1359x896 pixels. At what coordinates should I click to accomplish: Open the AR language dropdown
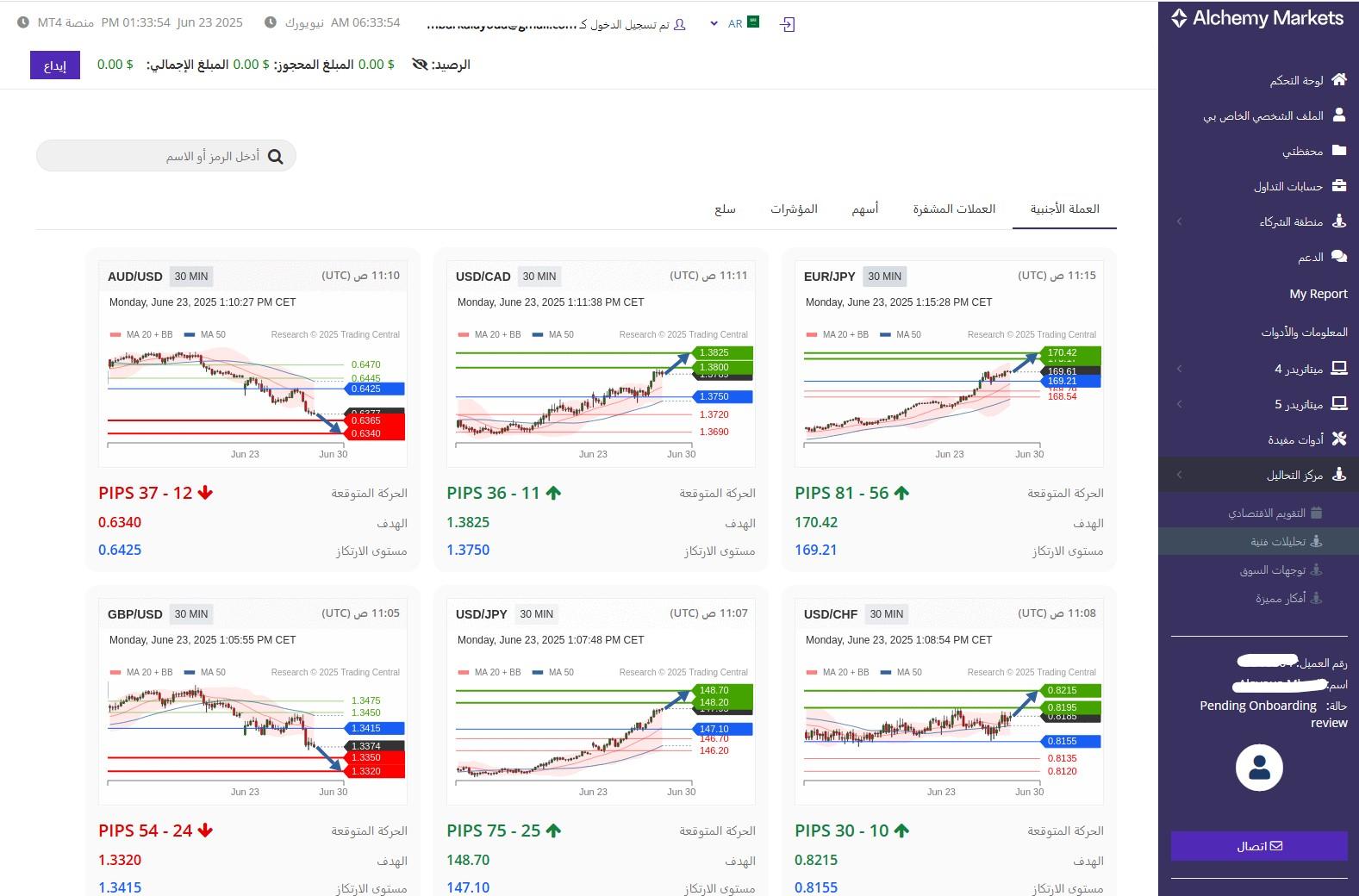pos(734,23)
